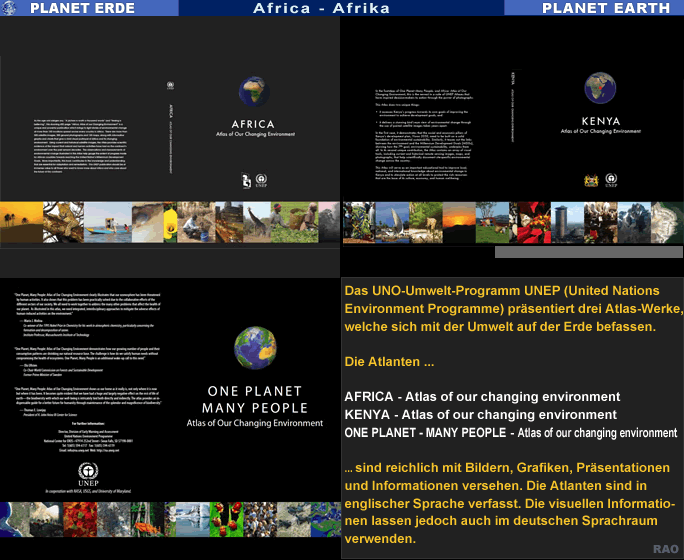The width and height of the screenshot is (684, 560).
Task: Click the PLANET ERDE header label
Action: (82, 8)
